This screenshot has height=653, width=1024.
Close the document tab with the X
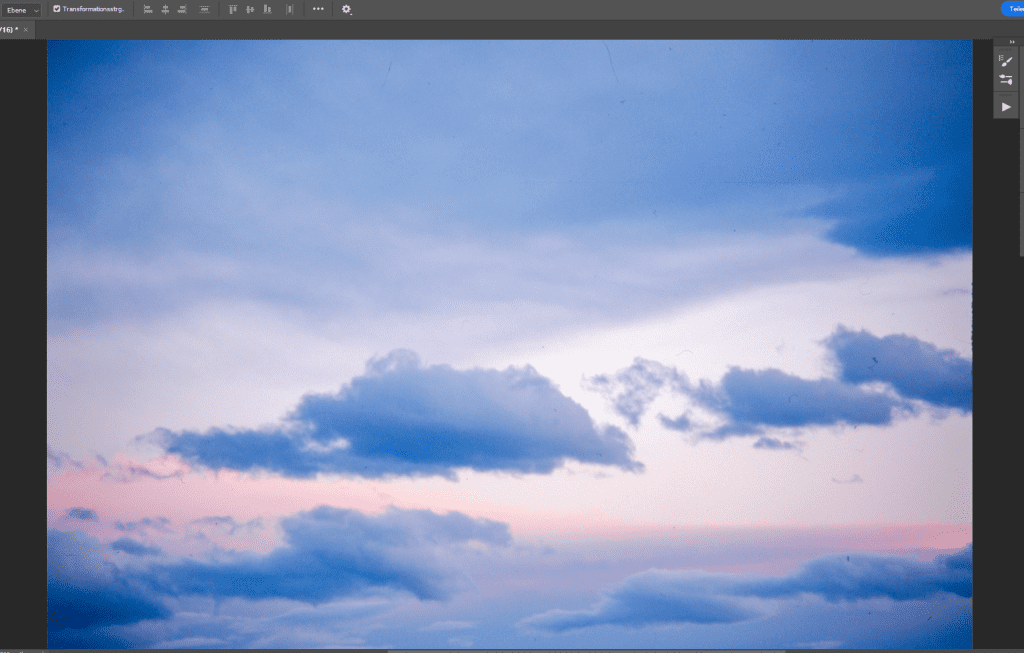pos(27,30)
